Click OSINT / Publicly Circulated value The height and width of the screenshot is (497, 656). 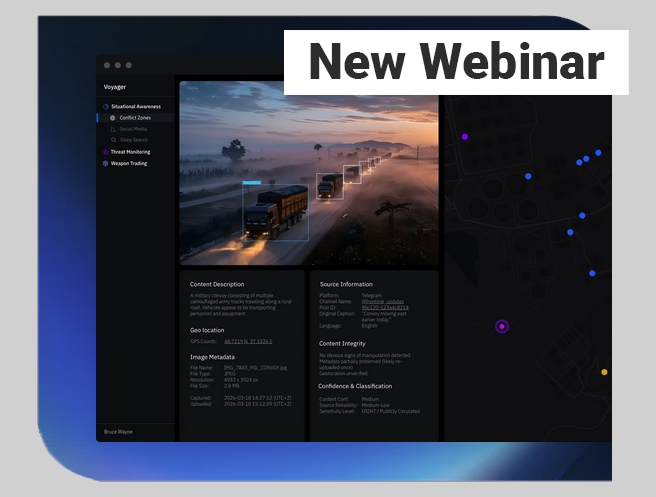pyautogui.click(x=390, y=412)
